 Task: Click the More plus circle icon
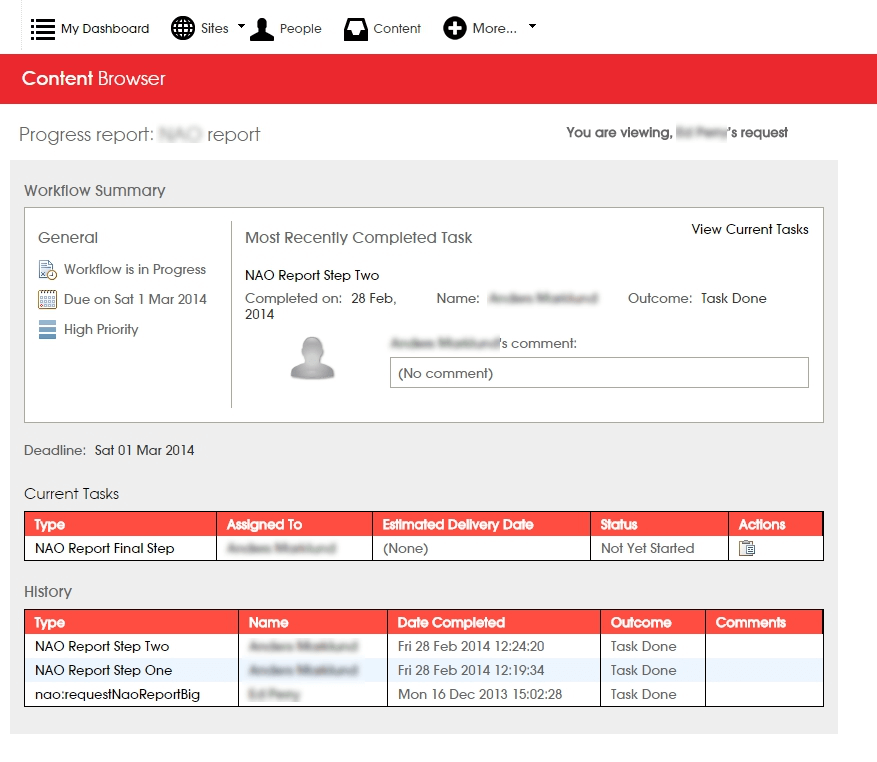455,28
